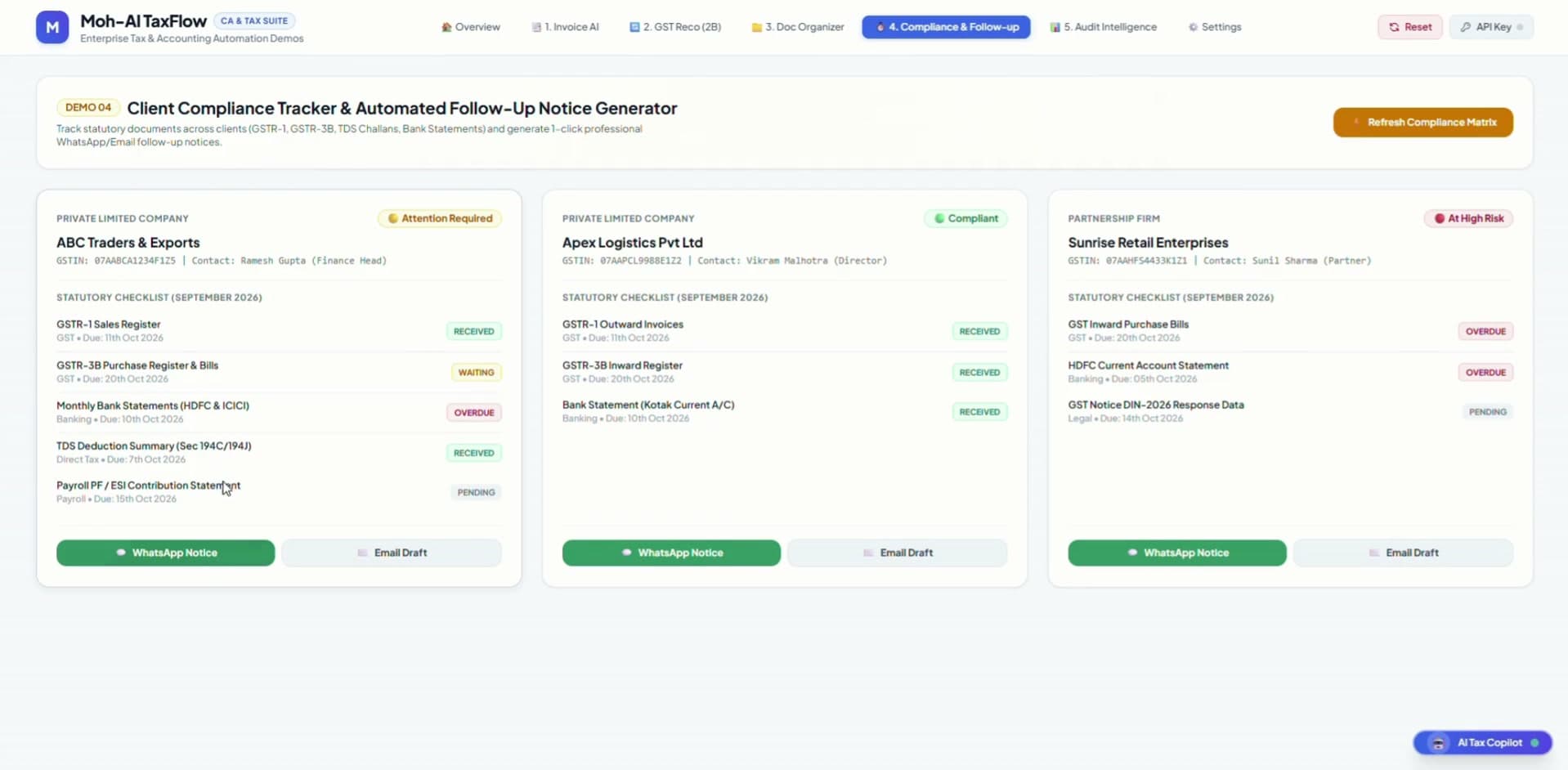This screenshot has height=770, width=1568.
Task: Open the AI Tax Copilot chat button
Action: click(x=1482, y=742)
